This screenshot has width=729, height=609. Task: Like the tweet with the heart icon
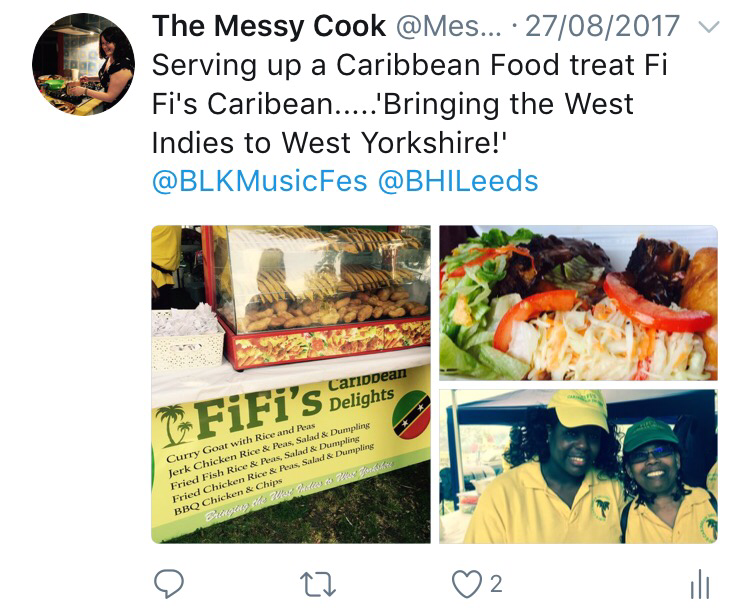(x=467, y=584)
